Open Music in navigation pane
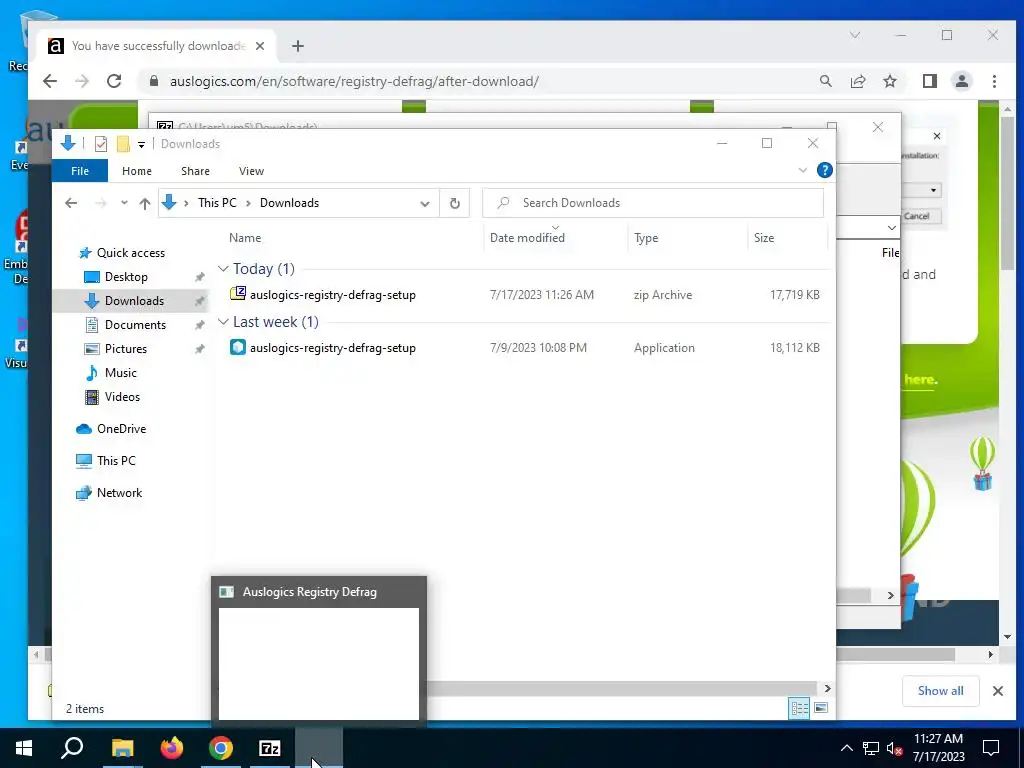The image size is (1024, 768). [121, 373]
